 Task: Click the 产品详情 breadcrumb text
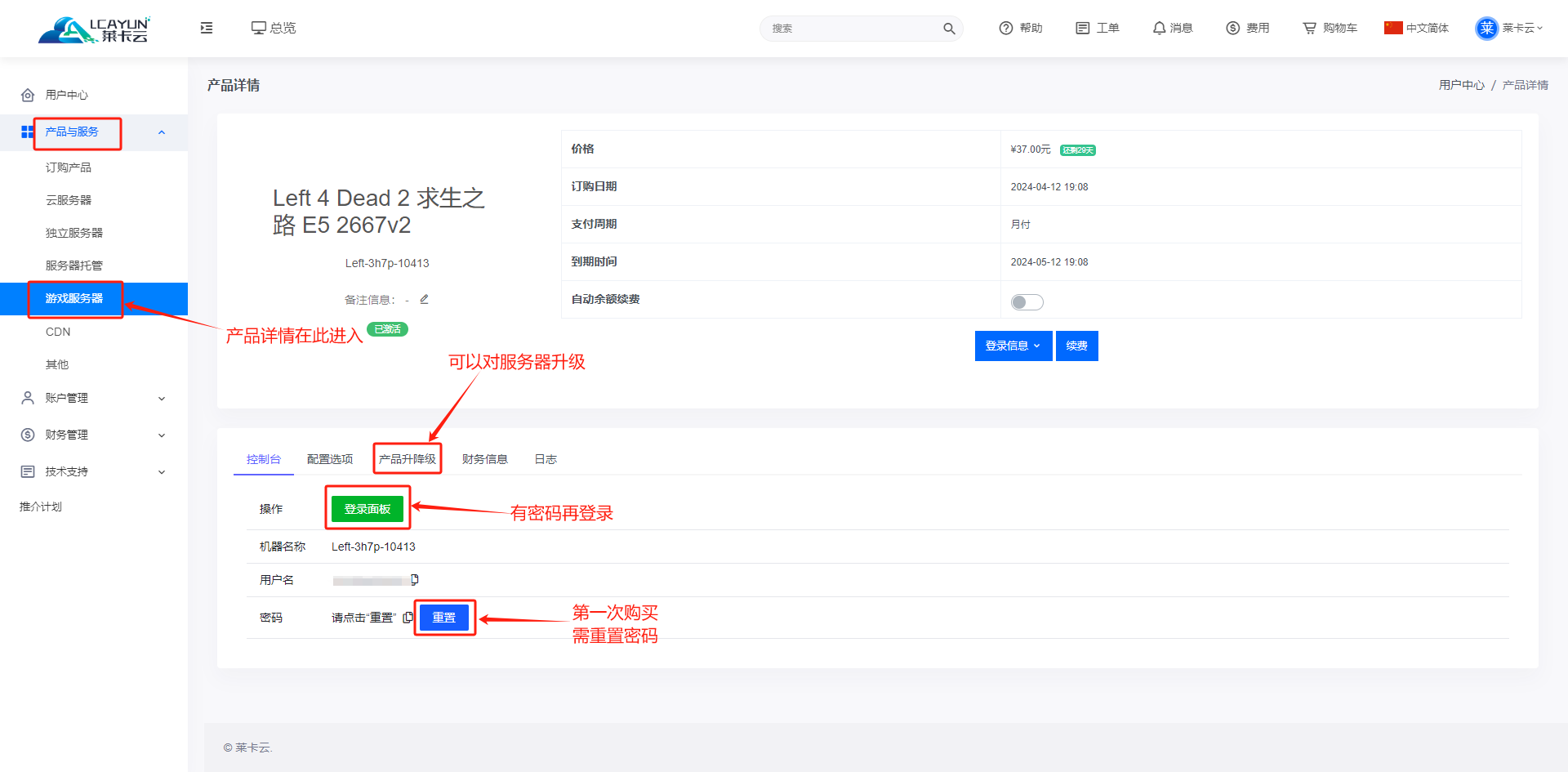(x=1526, y=85)
